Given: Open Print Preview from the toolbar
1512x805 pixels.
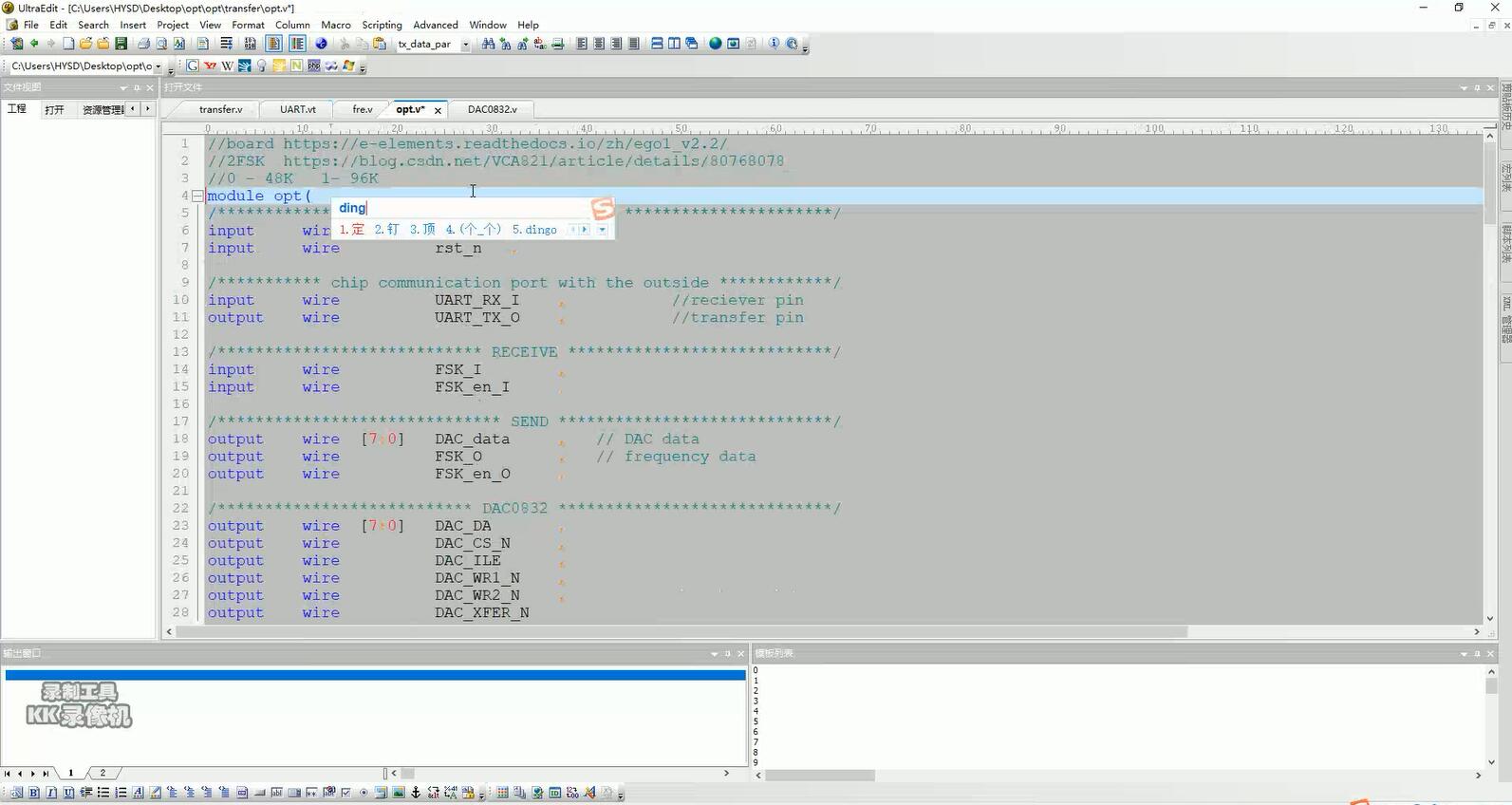Looking at the screenshot, I should (161, 44).
